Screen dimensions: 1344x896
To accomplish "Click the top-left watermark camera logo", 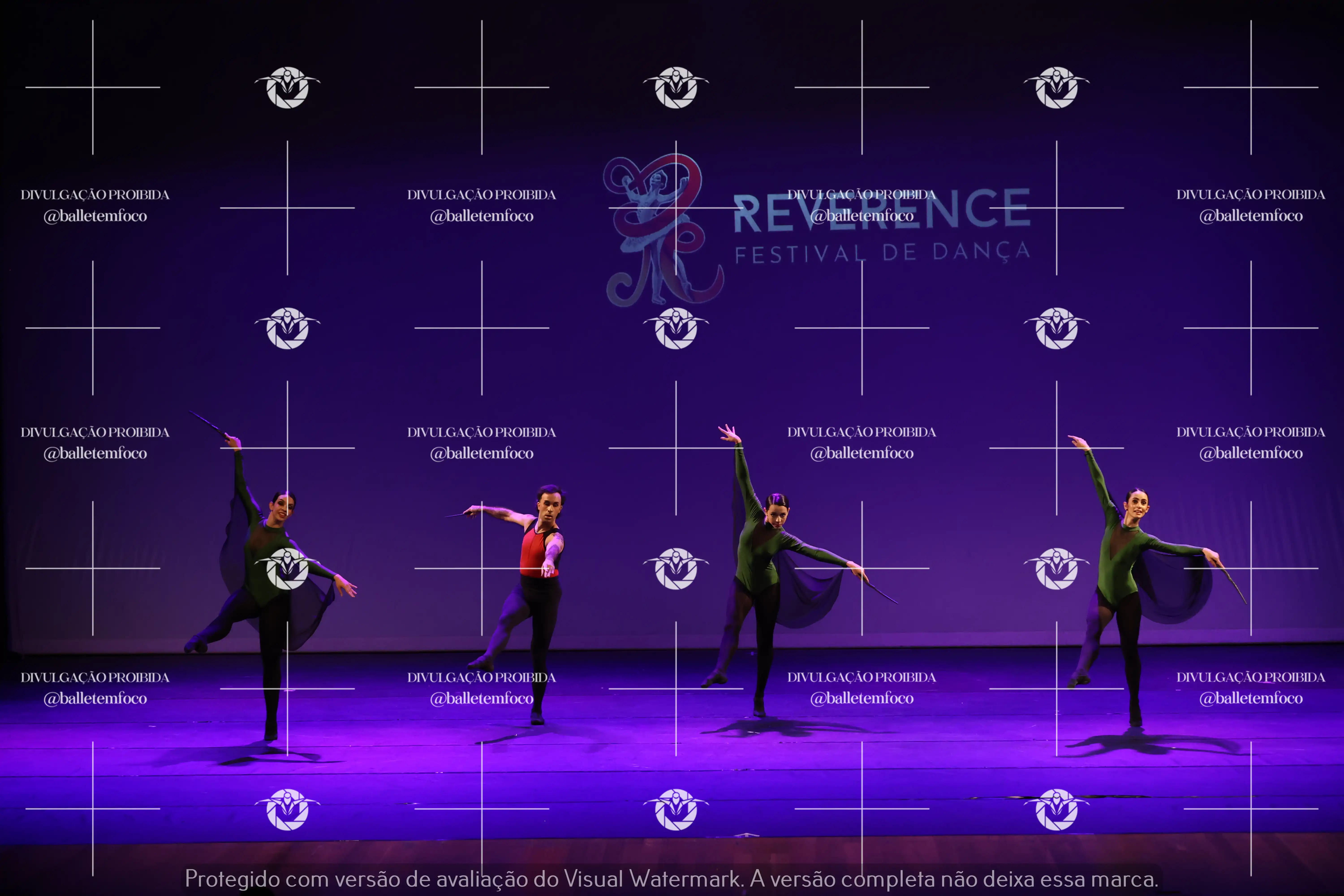I will tap(287, 87).
